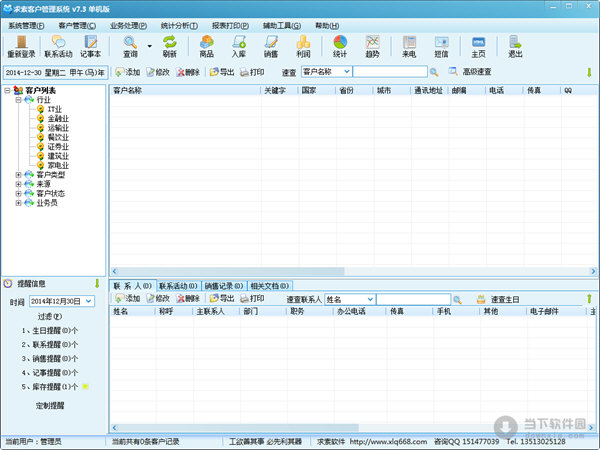Open the 统计 pie chart tool

[340, 46]
